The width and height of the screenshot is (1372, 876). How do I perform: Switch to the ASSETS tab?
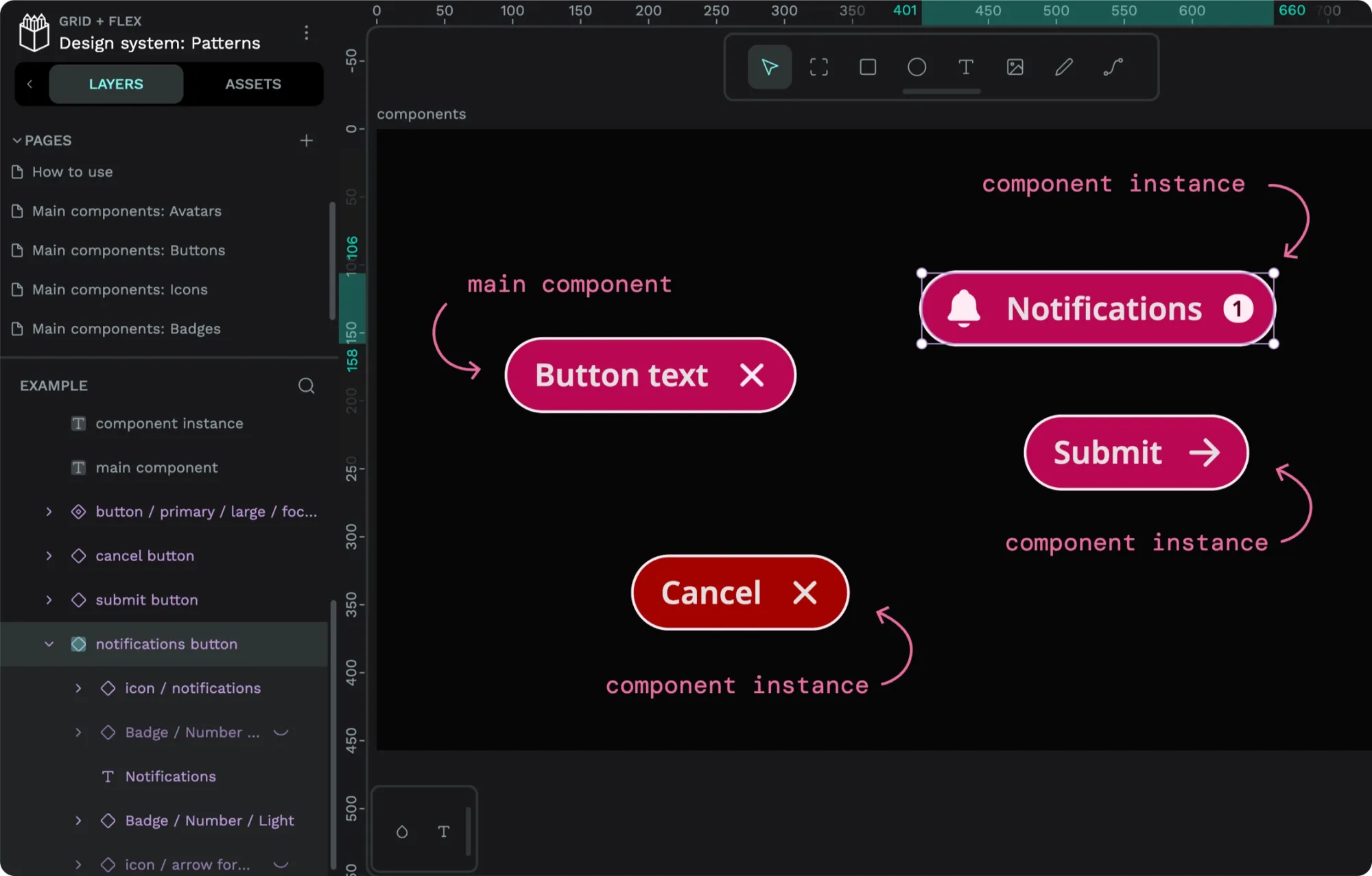(253, 83)
